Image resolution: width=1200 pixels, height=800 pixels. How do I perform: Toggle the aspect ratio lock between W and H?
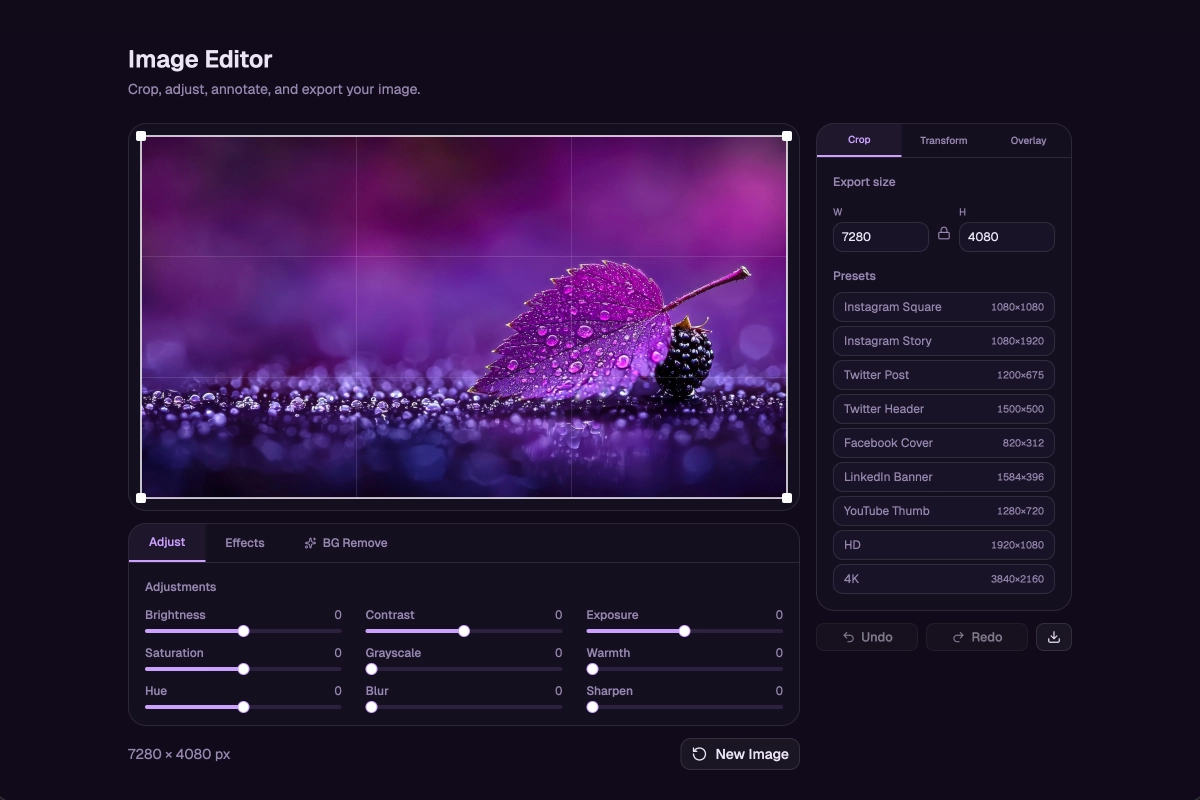[x=944, y=232]
